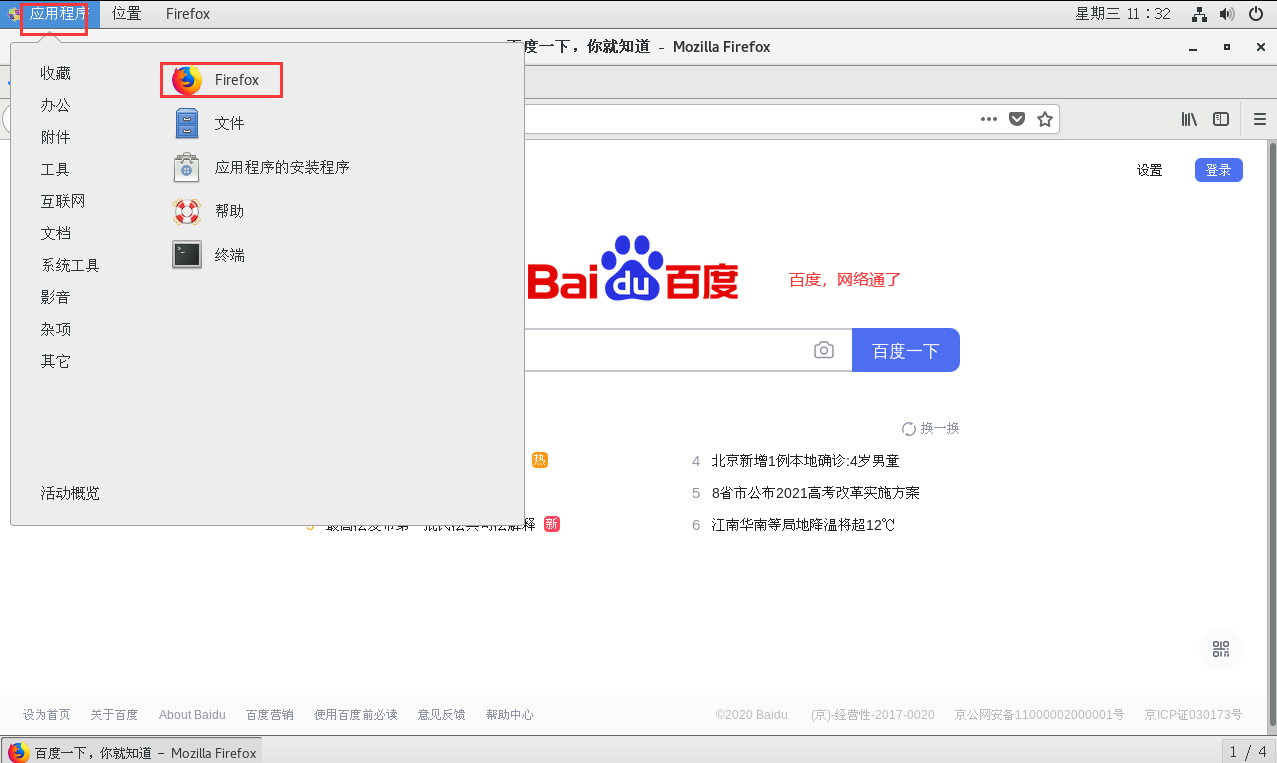Click the 1 / 4 workspace switcher
The height and width of the screenshot is (763, 1277).
tap(1248, 752)
